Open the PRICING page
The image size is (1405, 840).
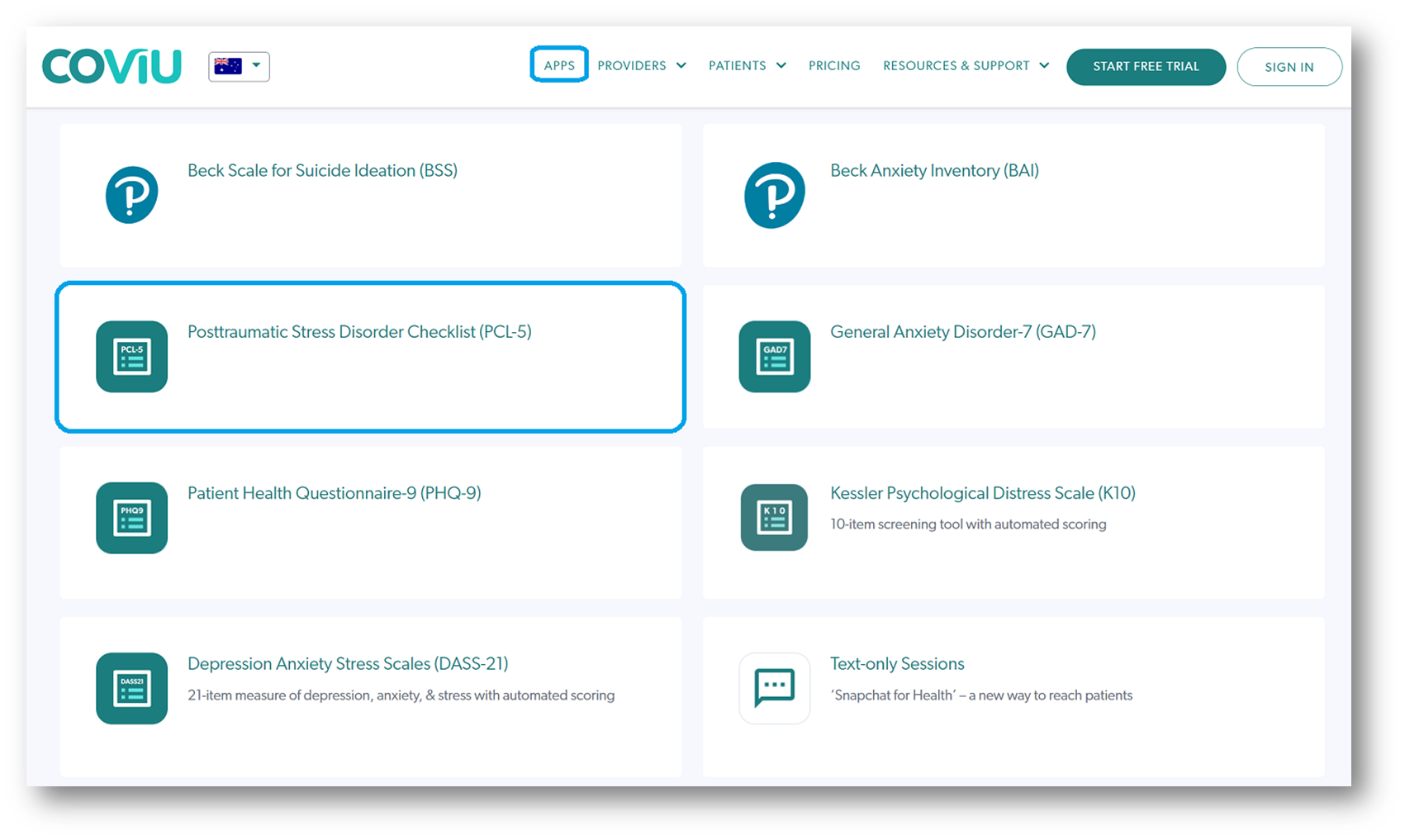(834, 65)
